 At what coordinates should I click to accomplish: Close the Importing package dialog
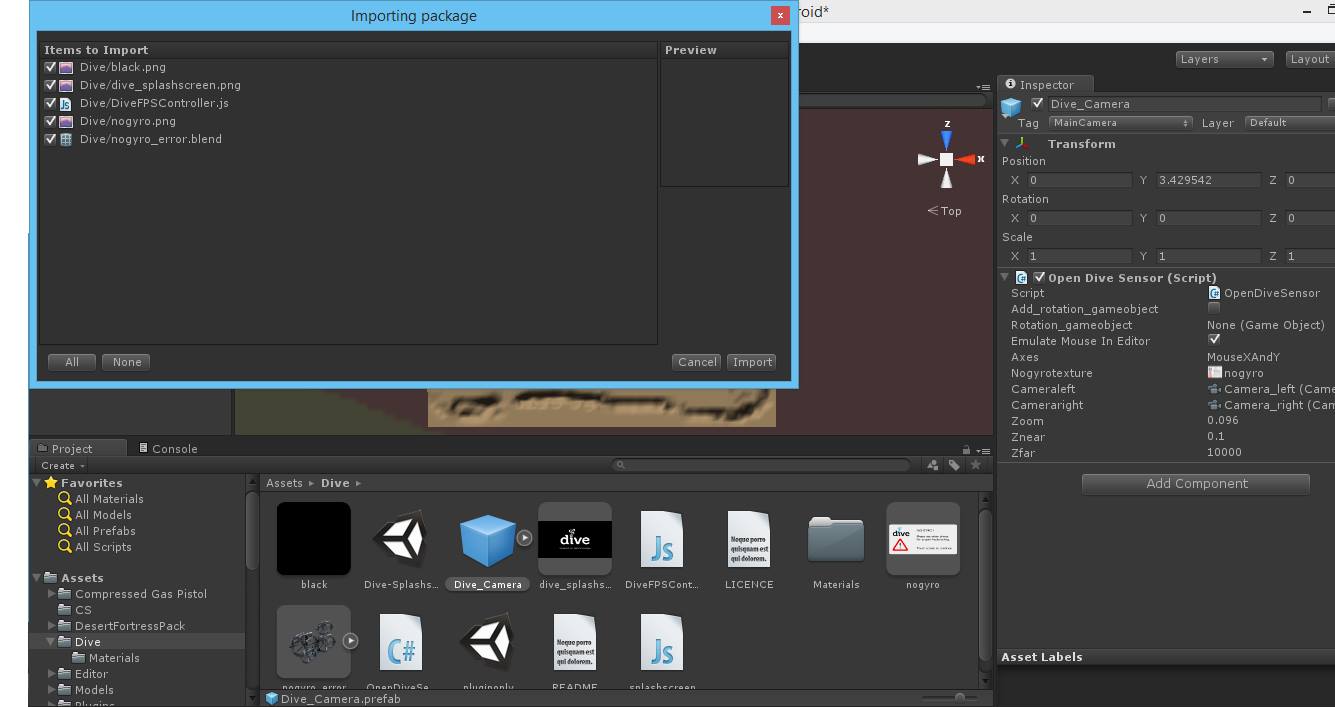(781, 16)
